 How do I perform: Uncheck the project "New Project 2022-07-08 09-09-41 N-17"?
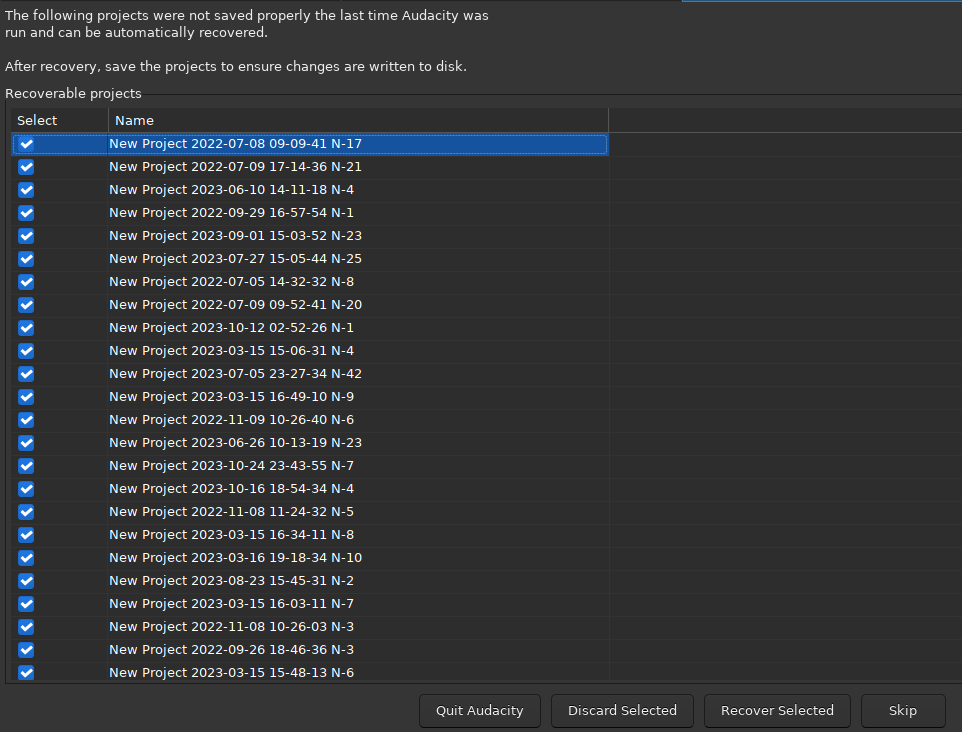click(x=25, y=144)
